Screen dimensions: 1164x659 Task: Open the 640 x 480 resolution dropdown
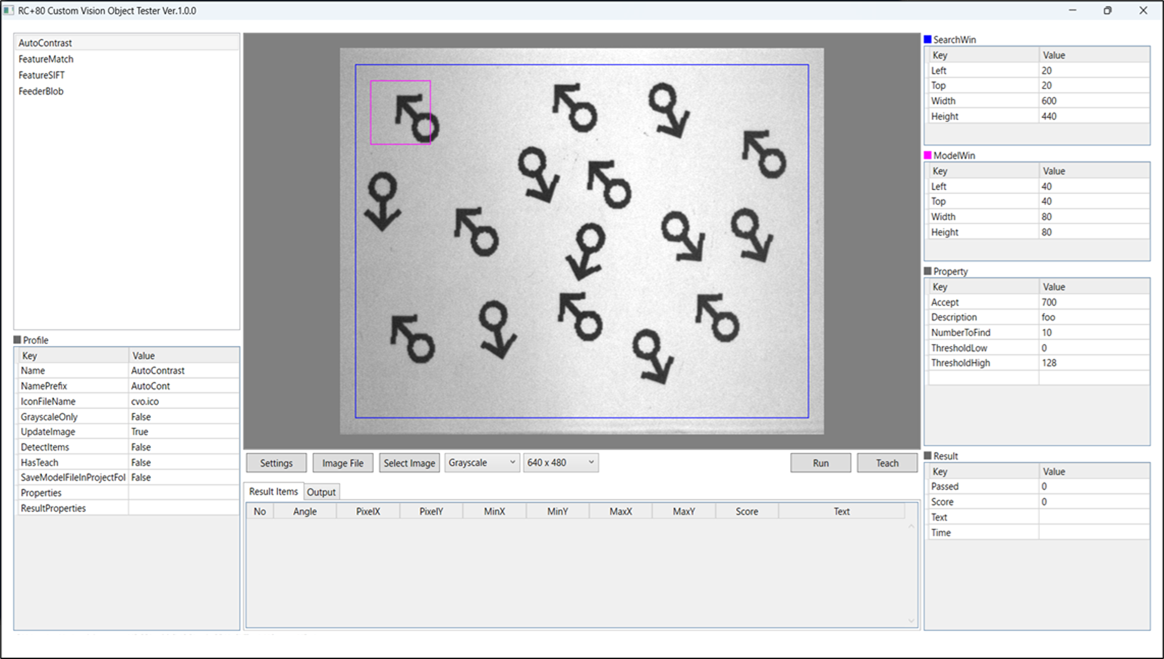560,463
